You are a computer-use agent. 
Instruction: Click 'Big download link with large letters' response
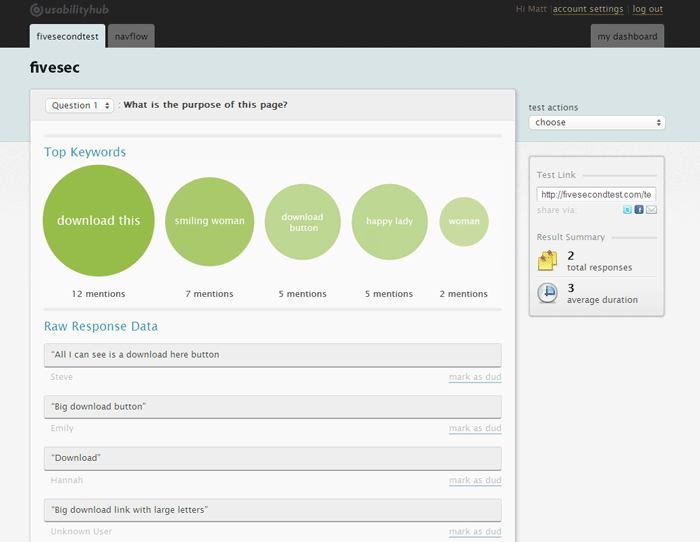[273, 510]
